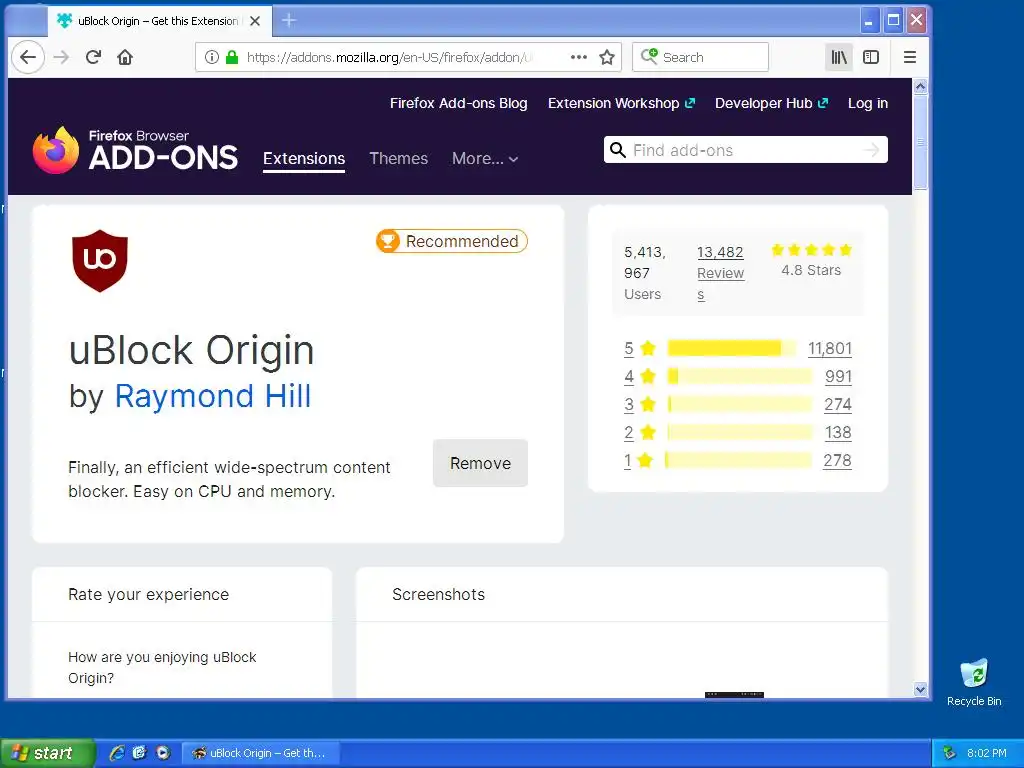
Task: Click the 1 star rating bar
Action: click(738, 460)
